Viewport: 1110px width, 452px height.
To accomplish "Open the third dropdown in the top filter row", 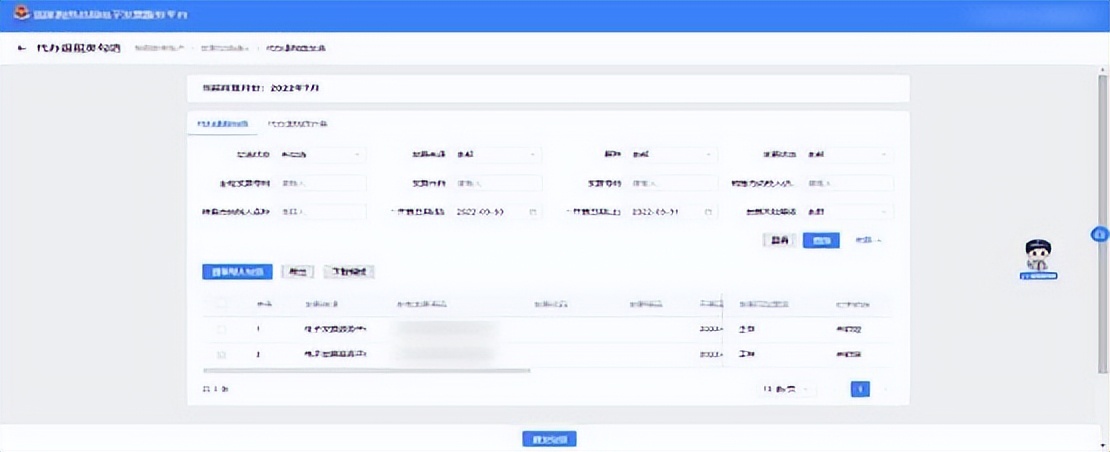I will click(x=673, y=155).
